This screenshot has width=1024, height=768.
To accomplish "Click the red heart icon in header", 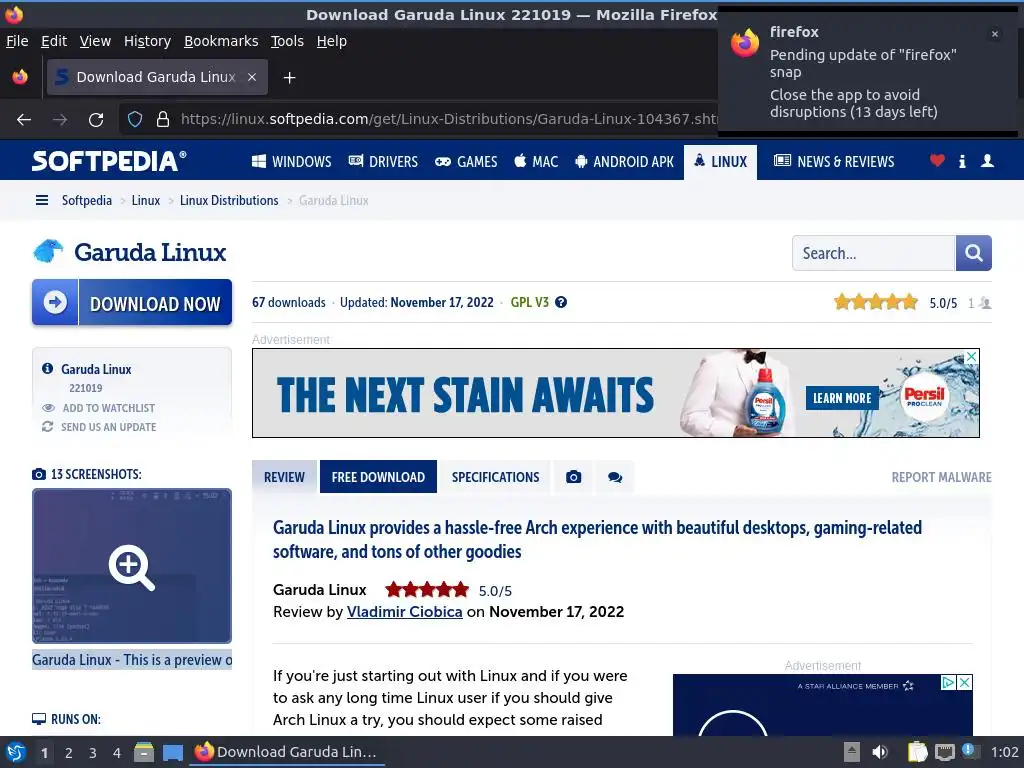I will [937, 161].
